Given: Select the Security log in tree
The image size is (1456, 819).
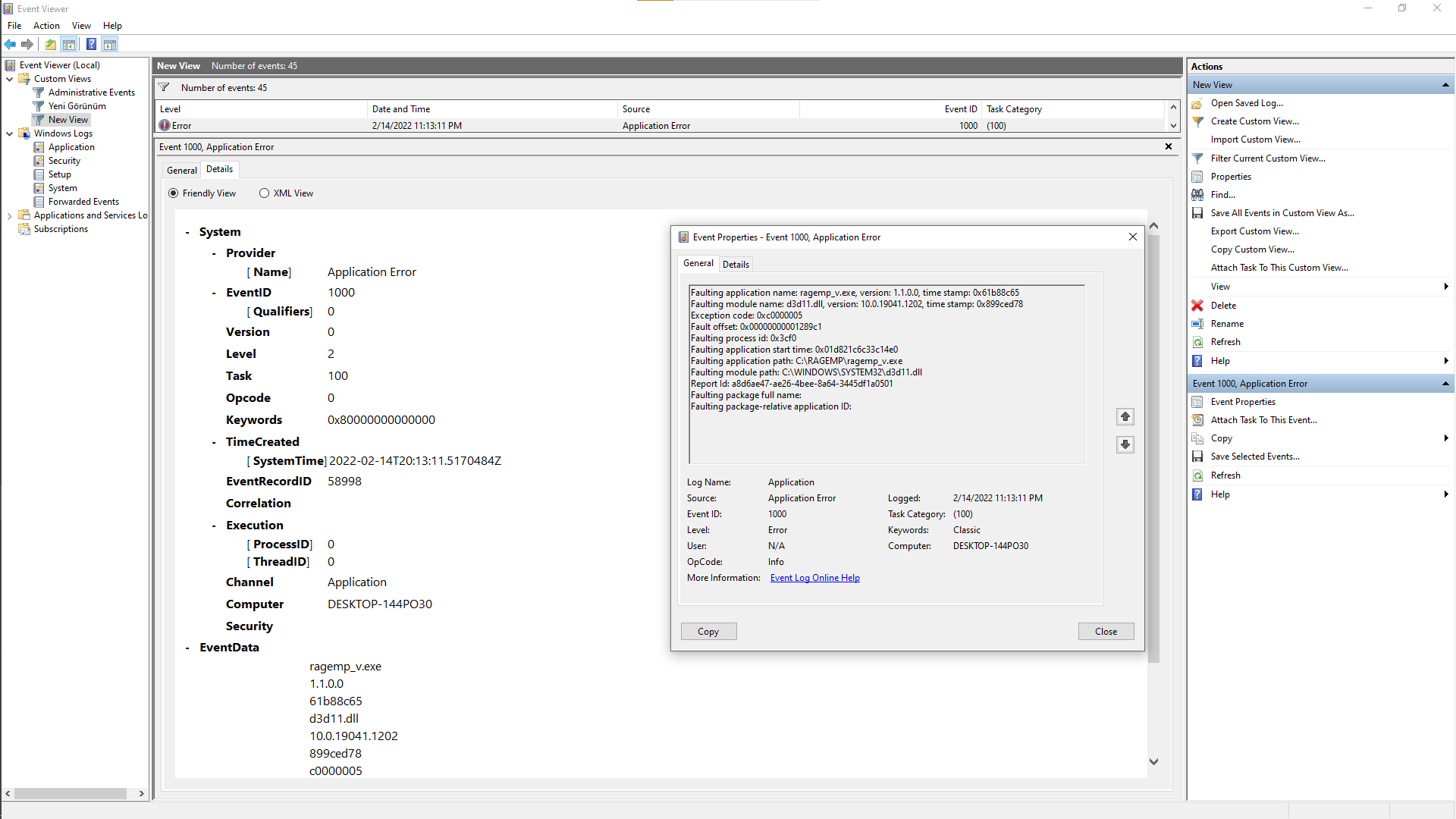Looking at the screenshot, I should coord(64,161).
